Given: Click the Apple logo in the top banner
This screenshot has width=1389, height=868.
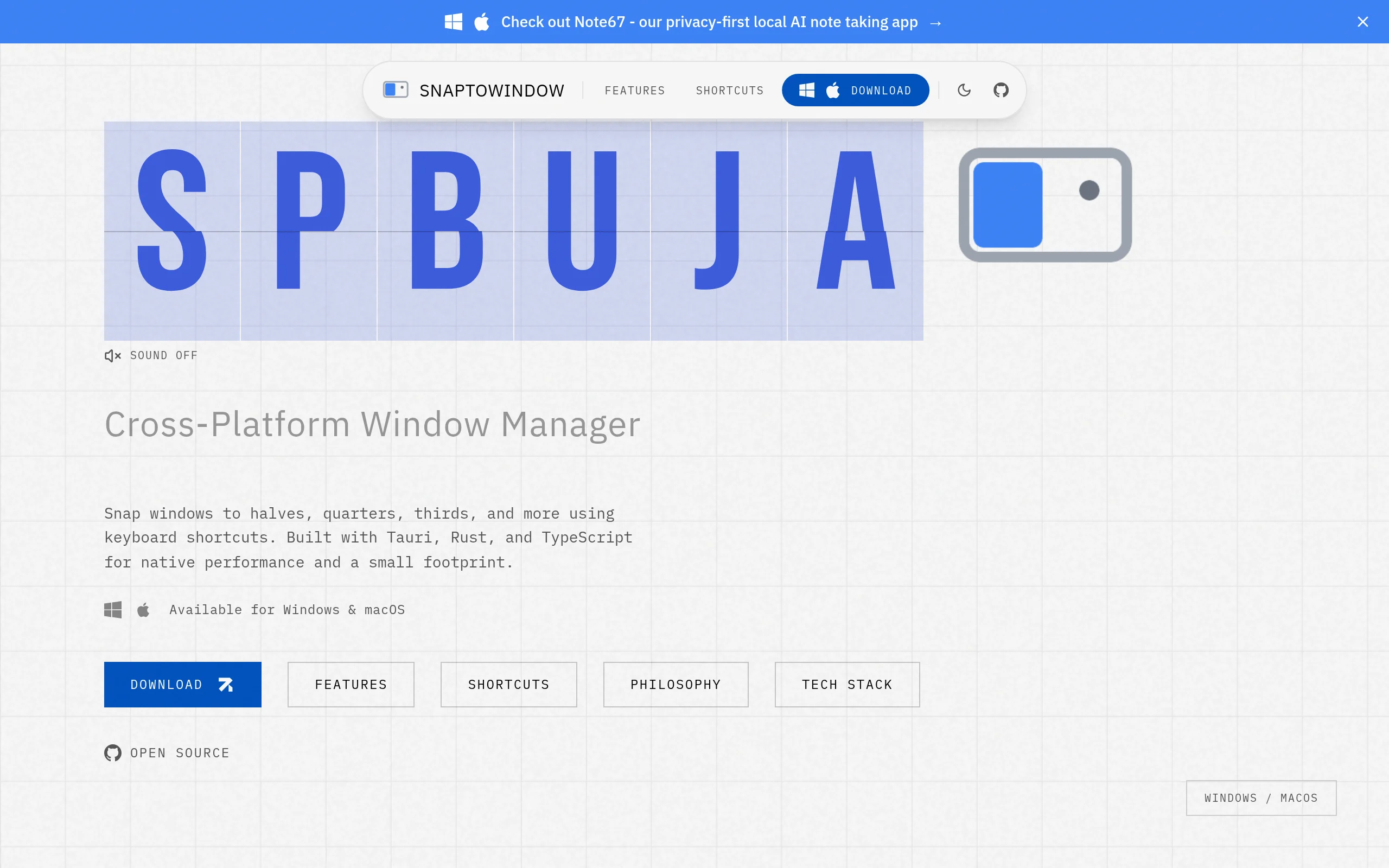Looking at the screenshot, I should click(x=482, y=22).
